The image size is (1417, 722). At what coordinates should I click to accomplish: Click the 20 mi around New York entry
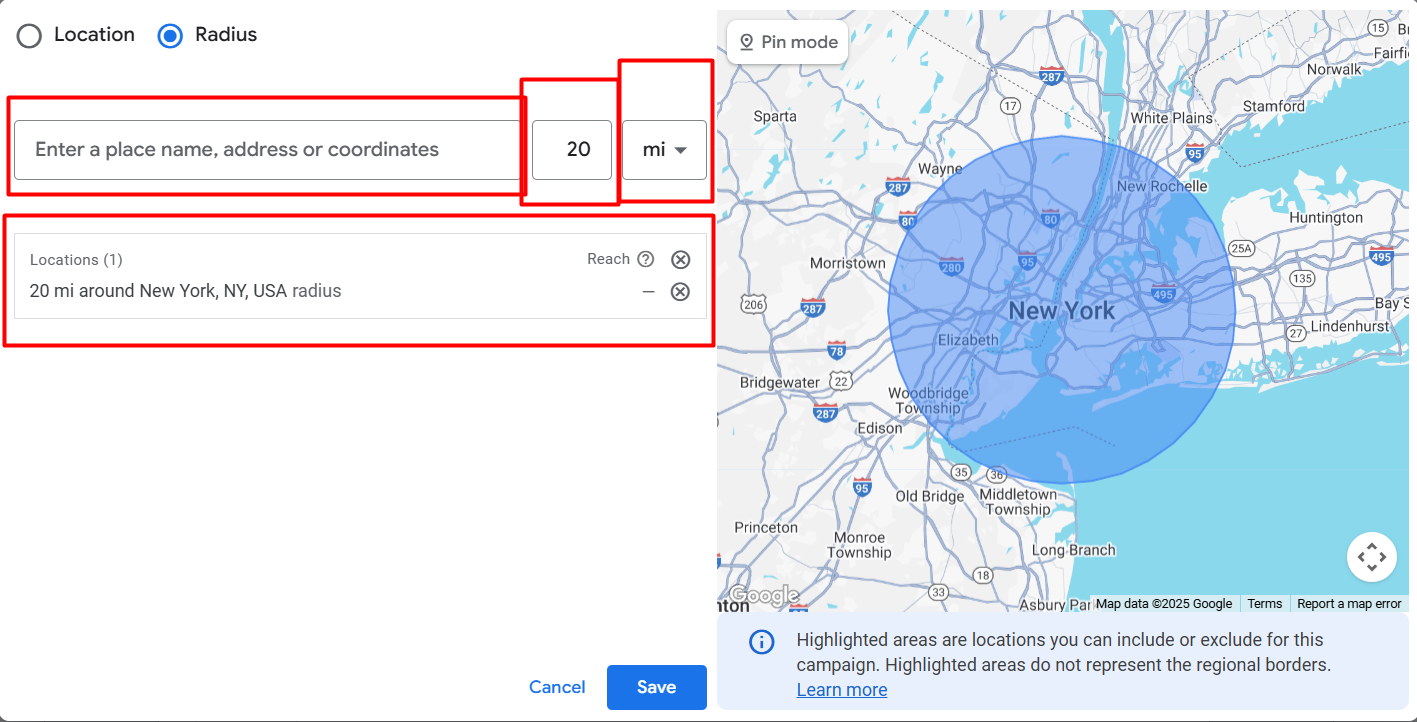185,292
